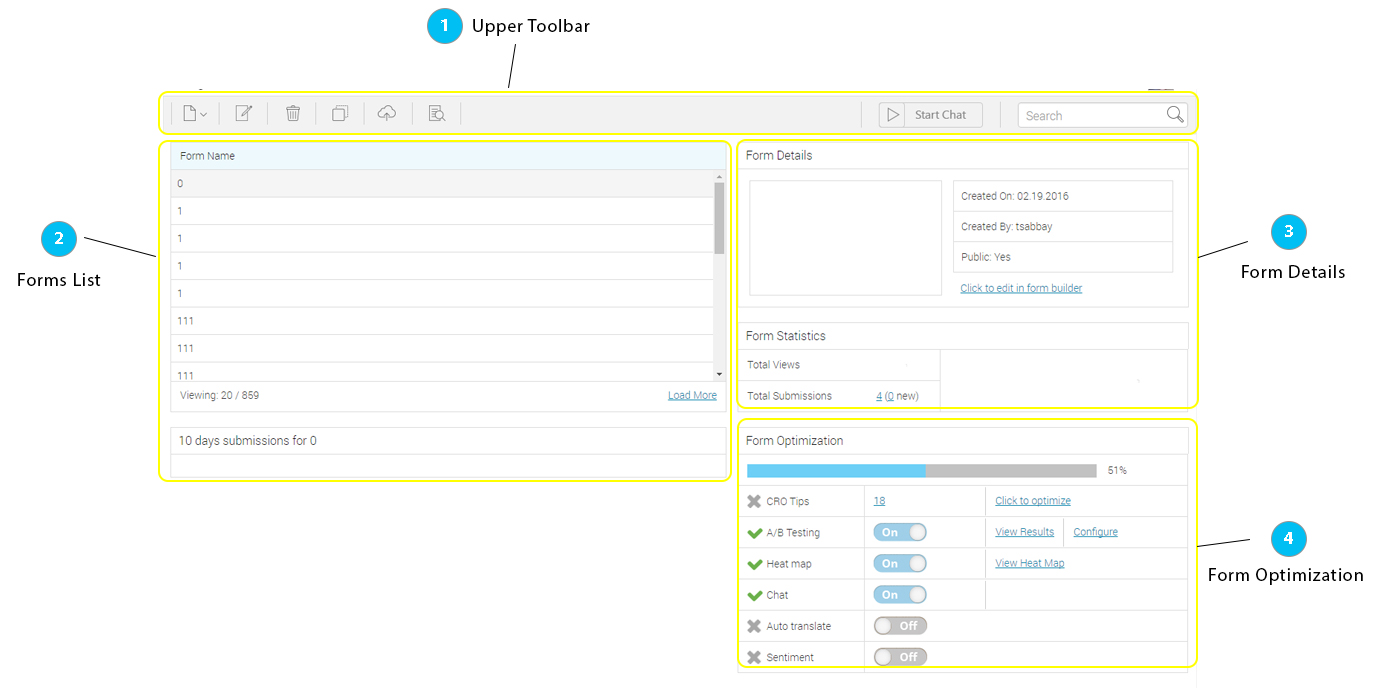This screenshot has height=688, width=1375.
Task: Click the Public: Yes field
Action: coord(1063,257)
